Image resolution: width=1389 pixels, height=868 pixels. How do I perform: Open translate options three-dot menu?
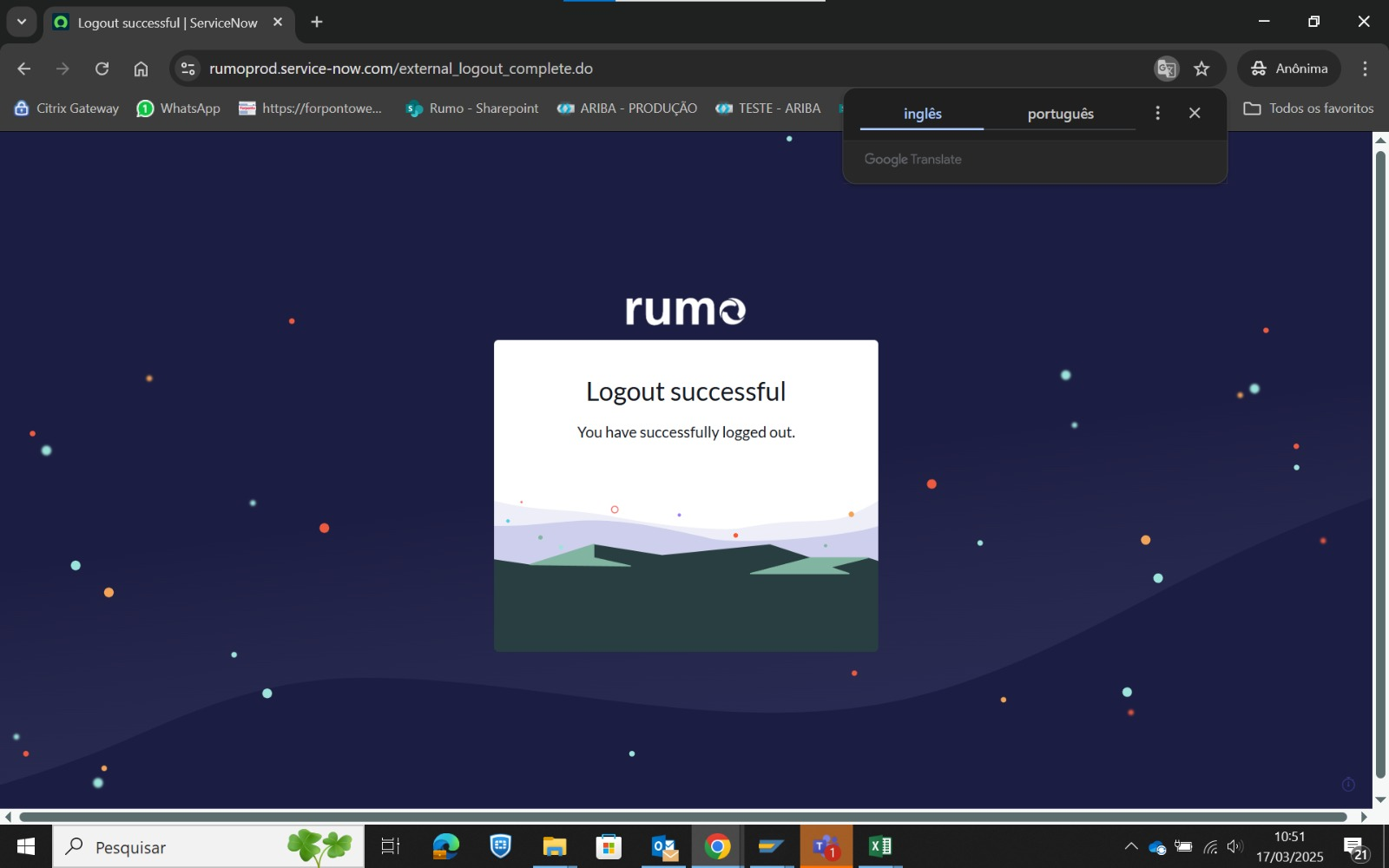pyautogui.click(x=1157, y=113)
